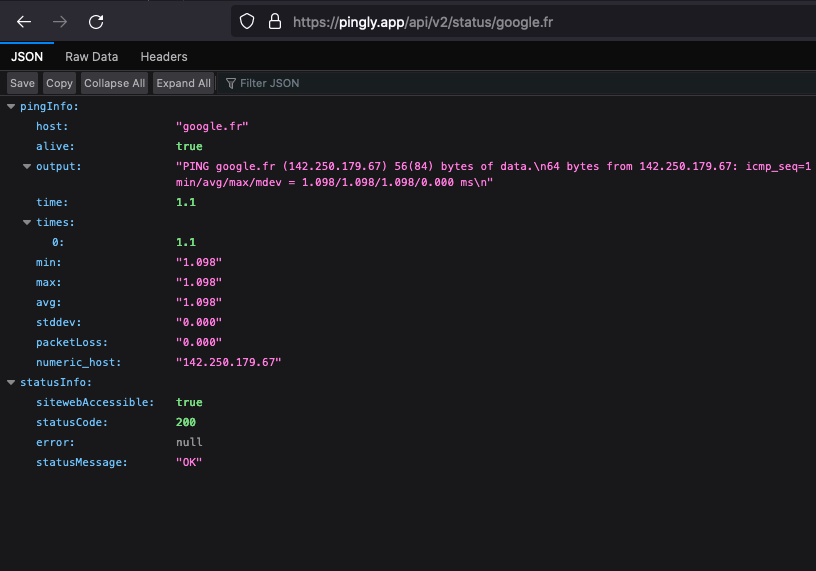This screenshot has width=816, height=571.
Task: Click the shield tracking protection icon
Action: [247, 21]
